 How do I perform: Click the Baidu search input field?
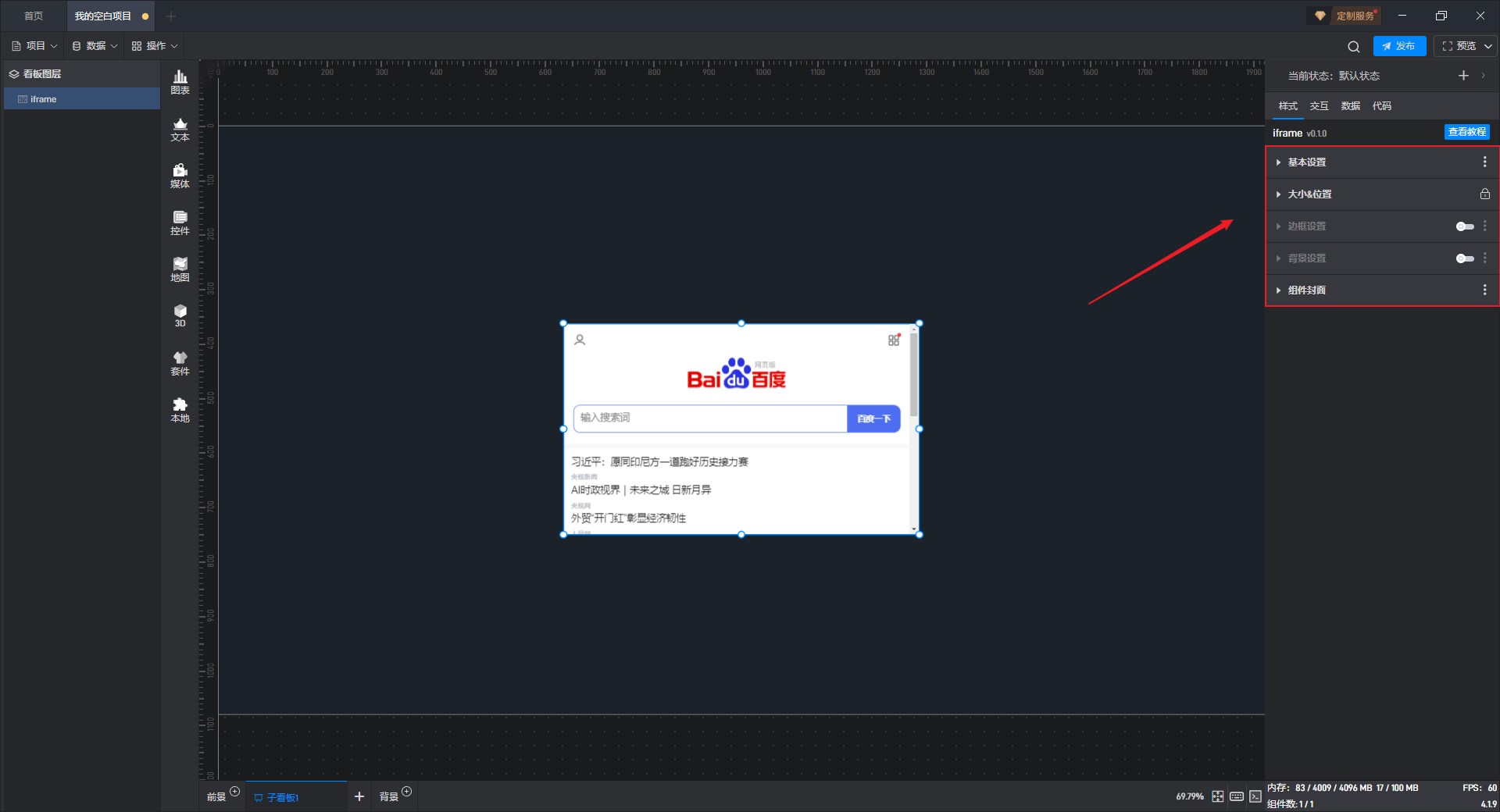pyautogui.click(x=711, y=418)
